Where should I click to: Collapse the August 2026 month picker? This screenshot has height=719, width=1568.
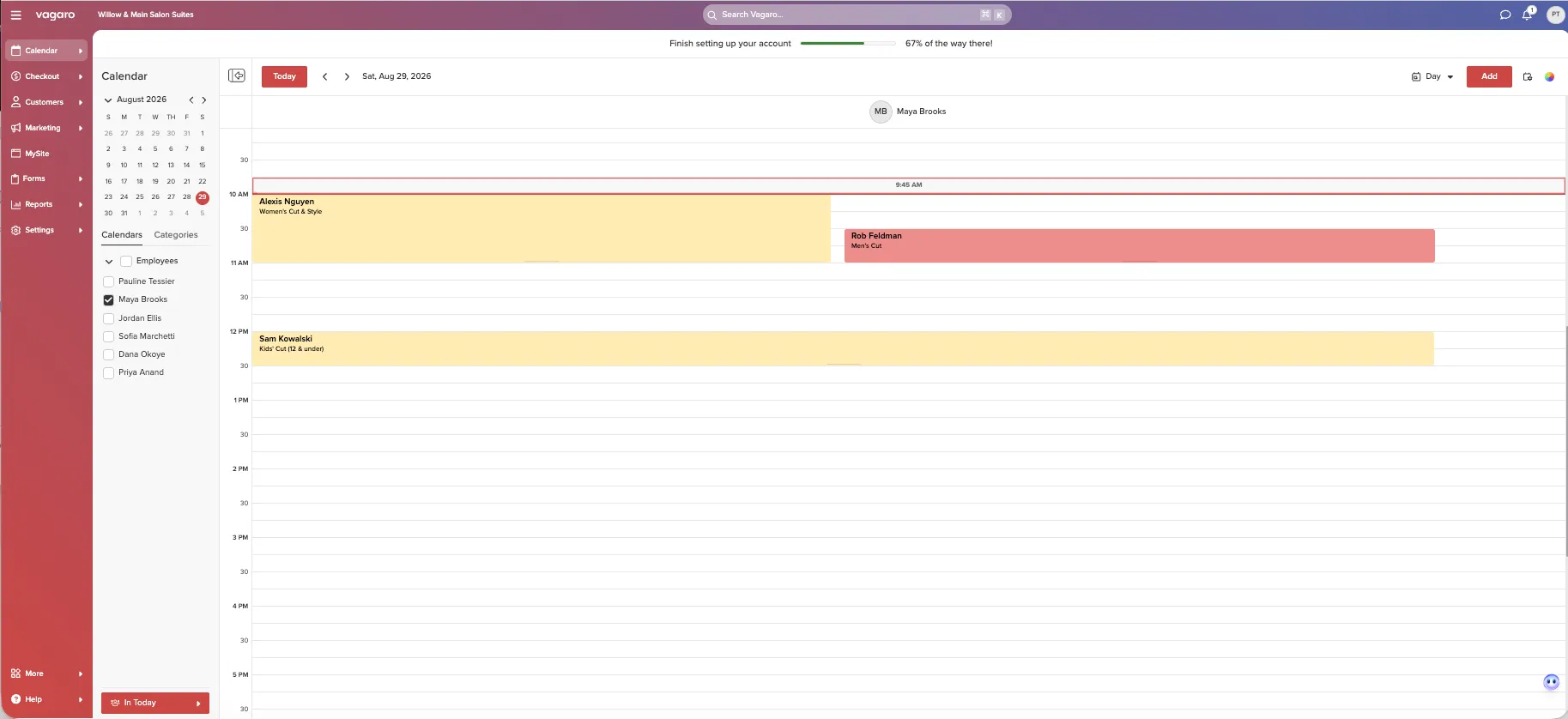[x=108, y=100]
